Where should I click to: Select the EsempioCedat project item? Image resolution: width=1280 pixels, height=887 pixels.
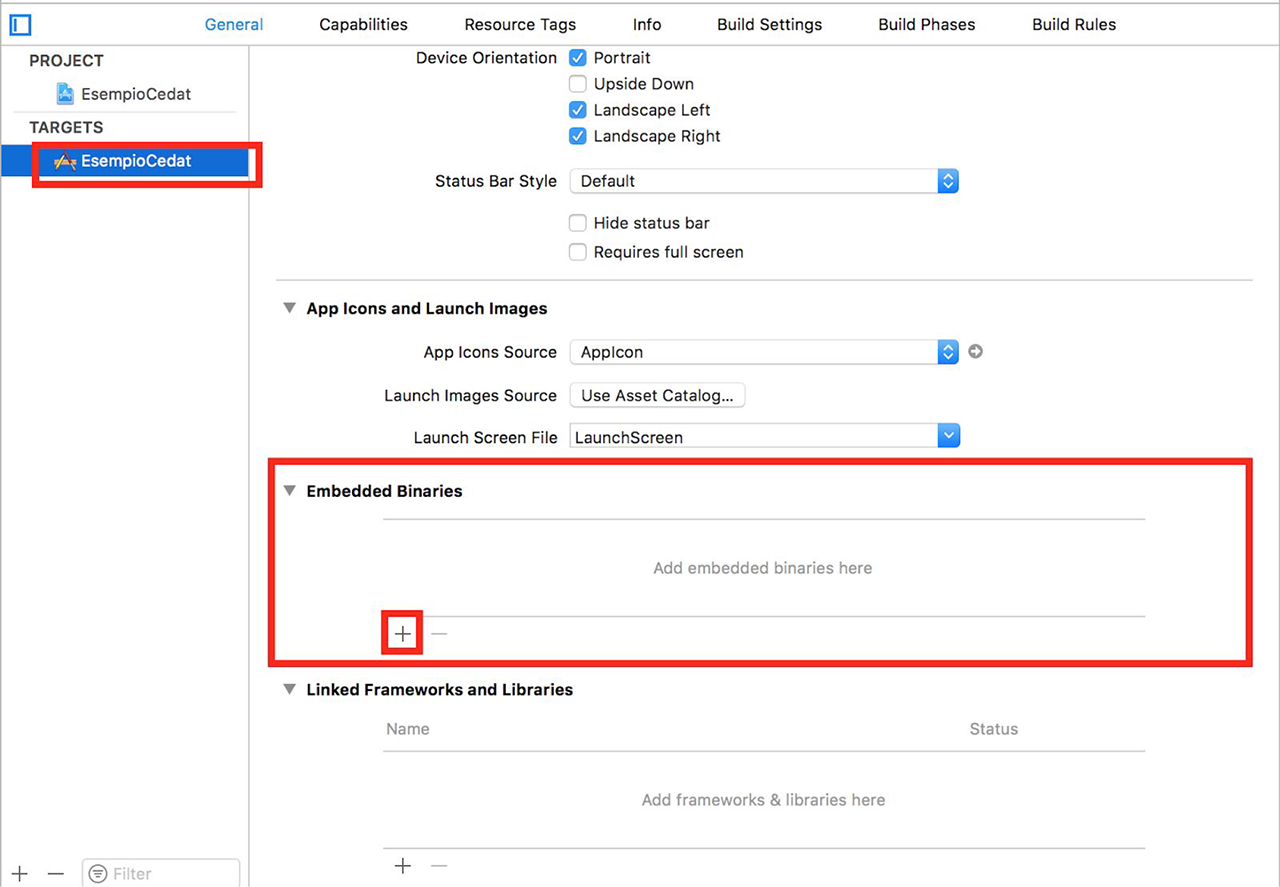pos(135,94)
